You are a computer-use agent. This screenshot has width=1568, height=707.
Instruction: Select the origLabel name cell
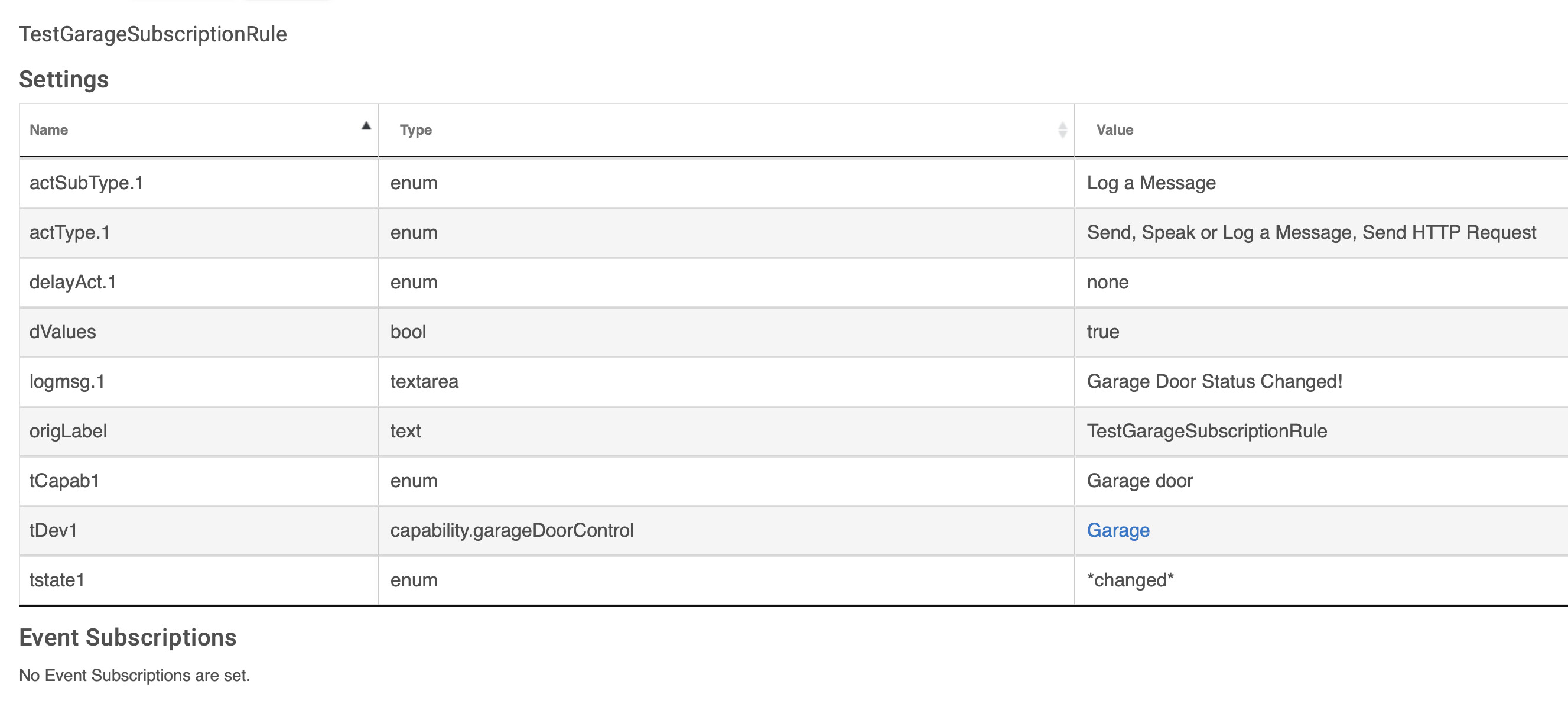pyautogui.click(x=199, y=431)
